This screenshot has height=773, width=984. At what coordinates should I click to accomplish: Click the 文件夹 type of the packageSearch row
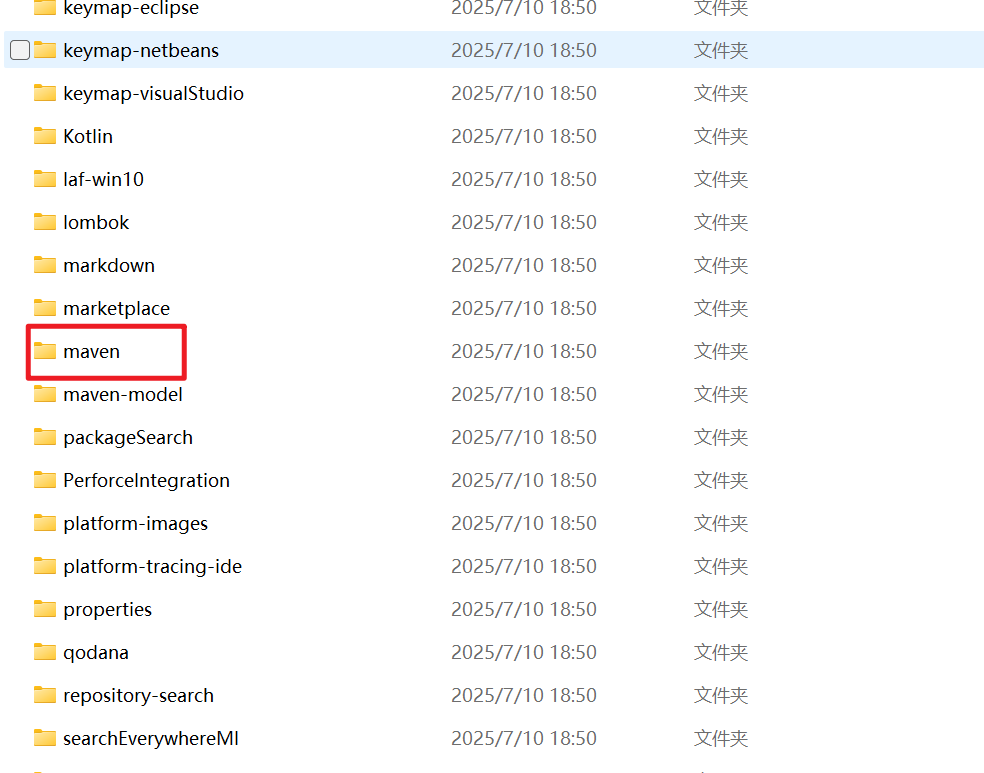click(721, 437)
